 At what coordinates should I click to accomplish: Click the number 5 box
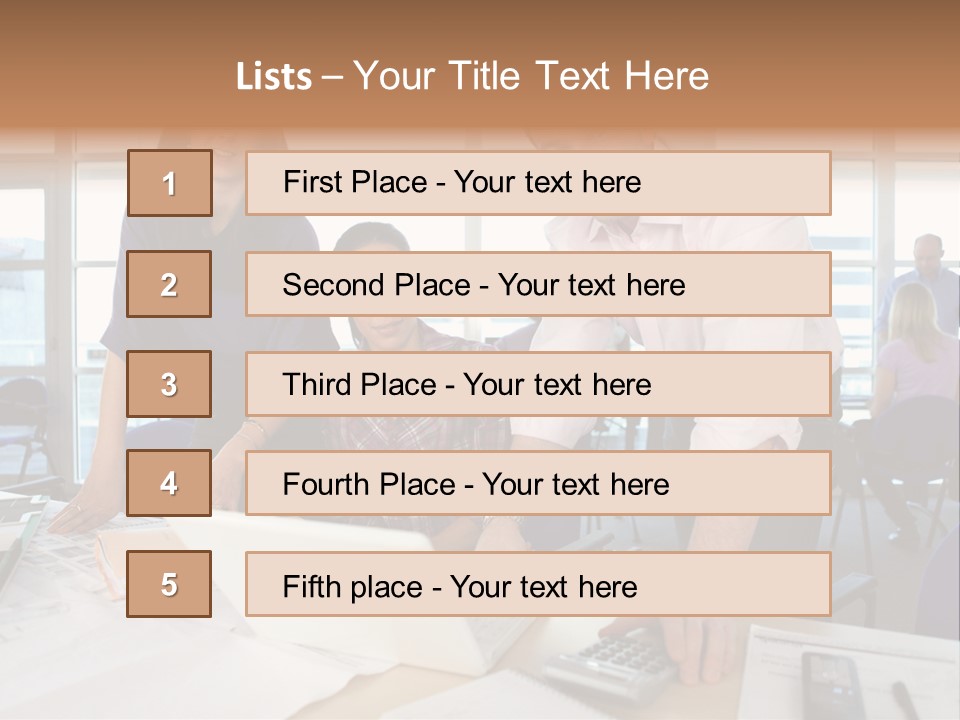tap(169, 584)
